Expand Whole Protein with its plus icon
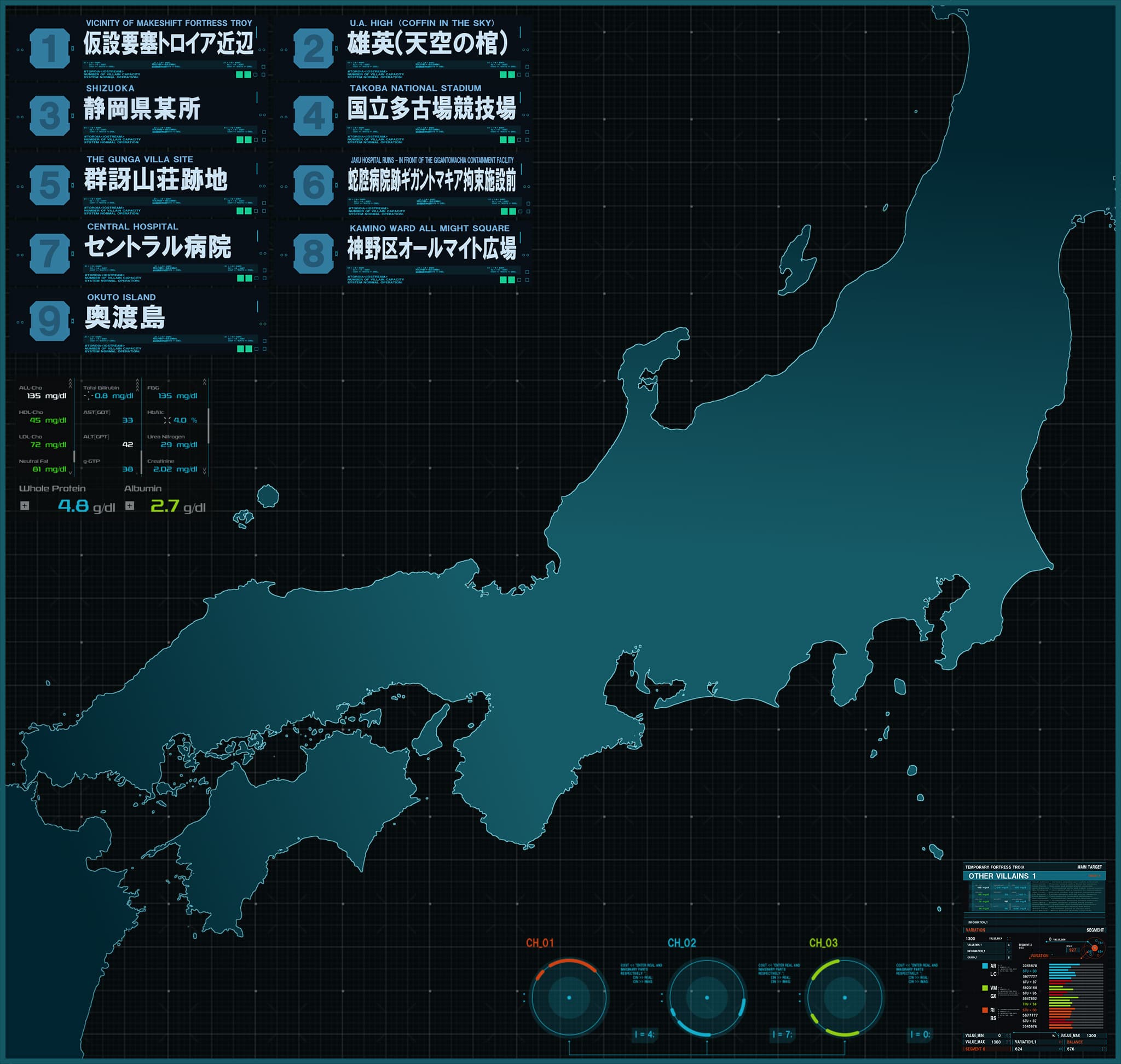This screenshot has height=1064, width=1121. coord(25,505)
